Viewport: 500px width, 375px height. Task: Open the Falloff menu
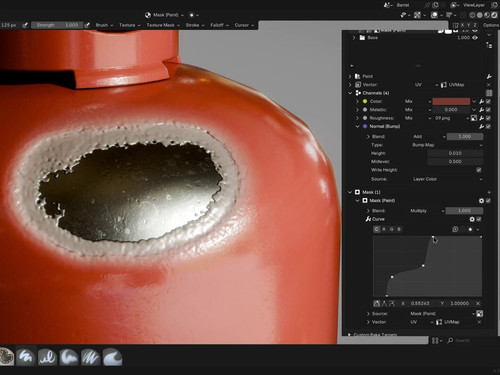tap(219, 25)
